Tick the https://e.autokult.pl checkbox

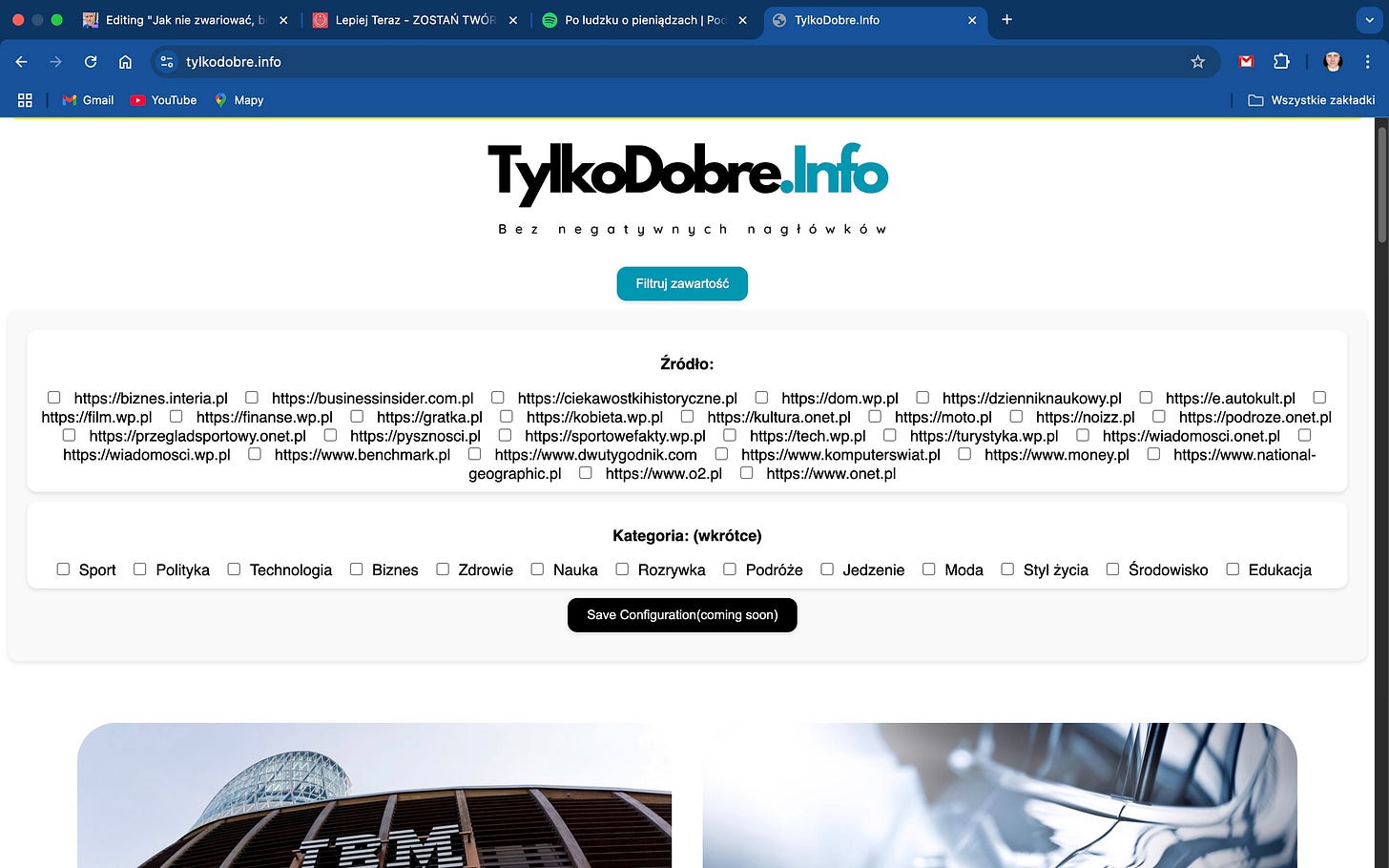(x=1146, y=397)
